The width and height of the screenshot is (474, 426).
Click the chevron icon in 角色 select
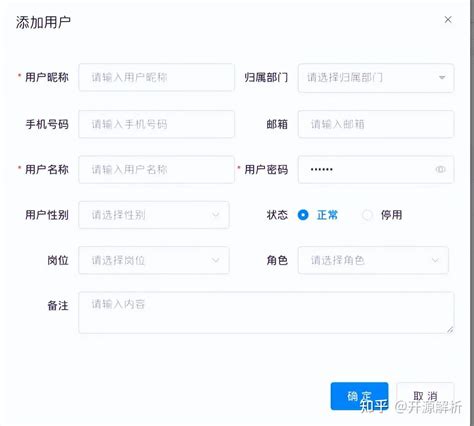click(435, 260)
